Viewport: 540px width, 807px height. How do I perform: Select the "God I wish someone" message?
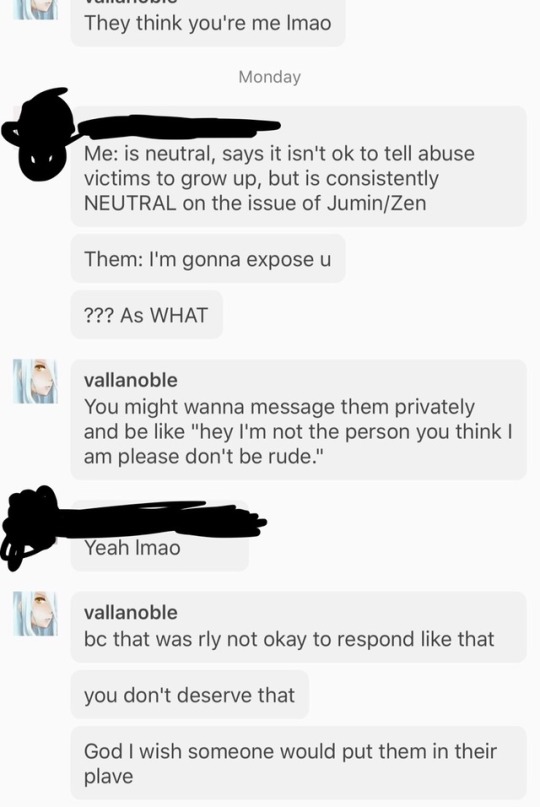point(299,763)
